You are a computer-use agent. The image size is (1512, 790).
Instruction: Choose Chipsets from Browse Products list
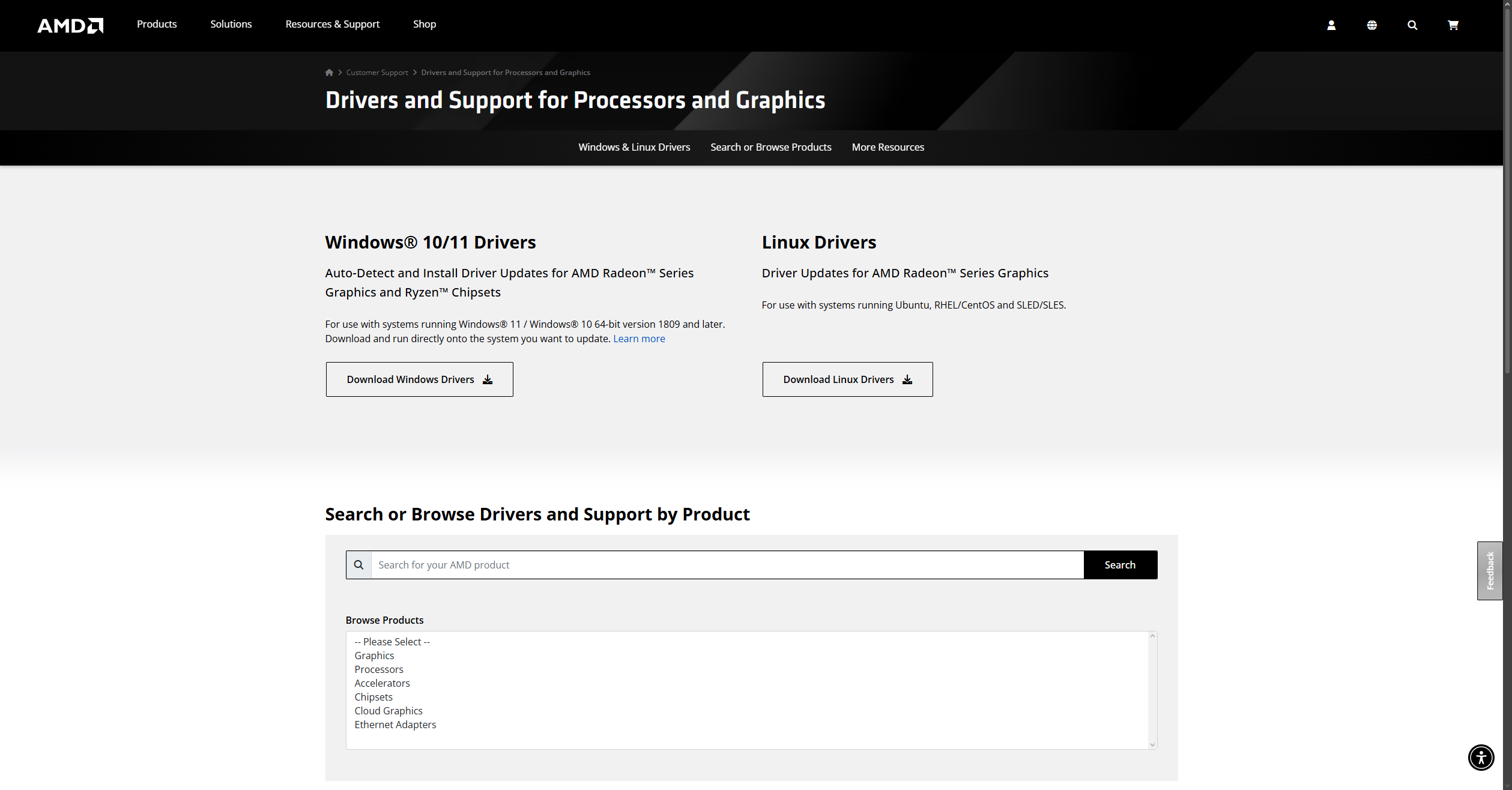coord(373,697)
